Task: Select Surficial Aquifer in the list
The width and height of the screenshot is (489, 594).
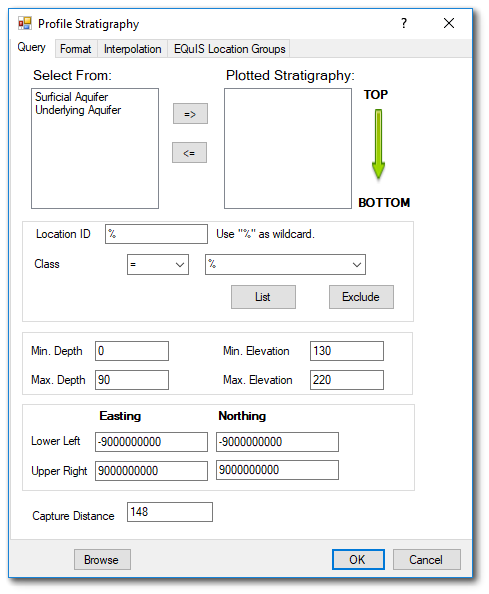Action: click(x=72, y=97)
